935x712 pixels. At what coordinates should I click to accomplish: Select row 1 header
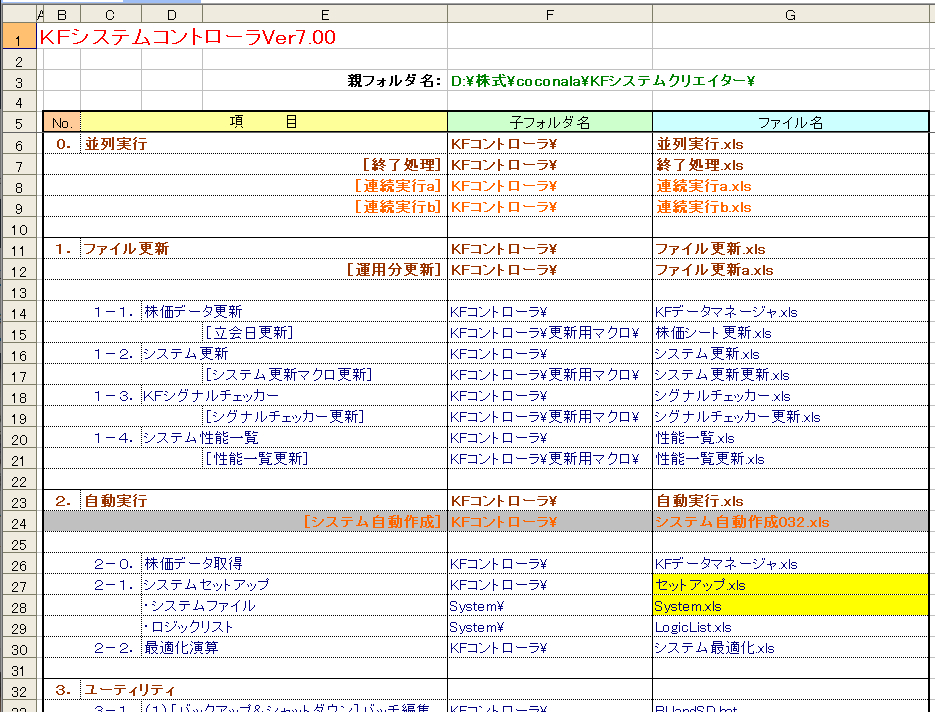click(19, 37)
